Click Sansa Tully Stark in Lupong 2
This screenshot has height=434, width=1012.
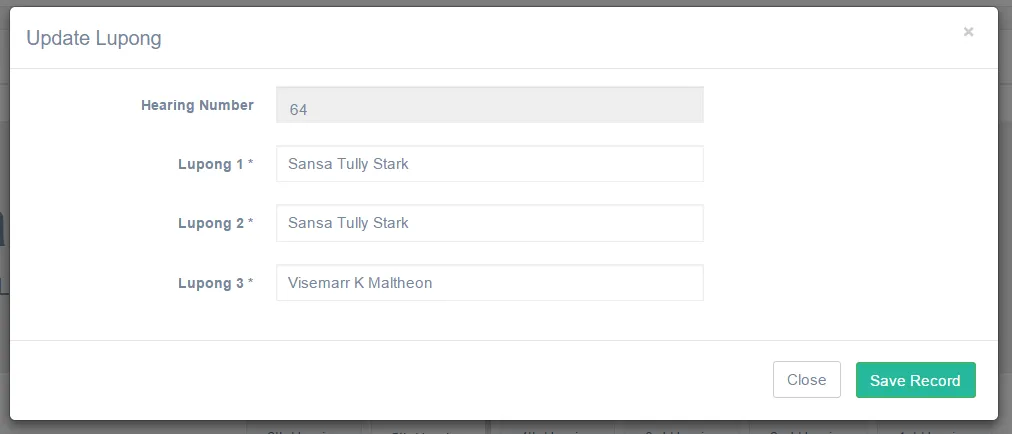(x=348, y=223)
